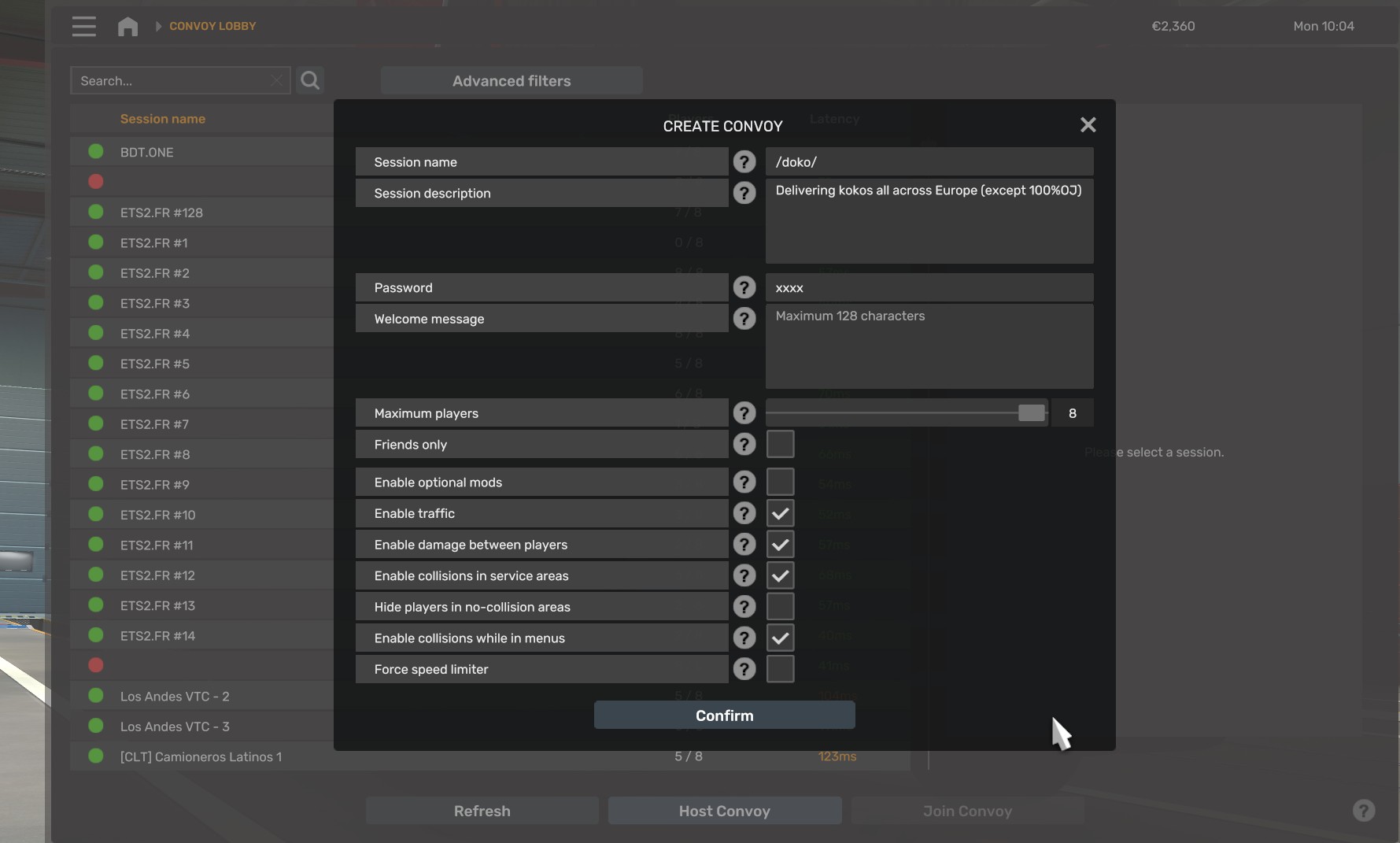Adjust the Maximum players slider handle
The width and height of the screenshot is (1400, 843).
1031,412
